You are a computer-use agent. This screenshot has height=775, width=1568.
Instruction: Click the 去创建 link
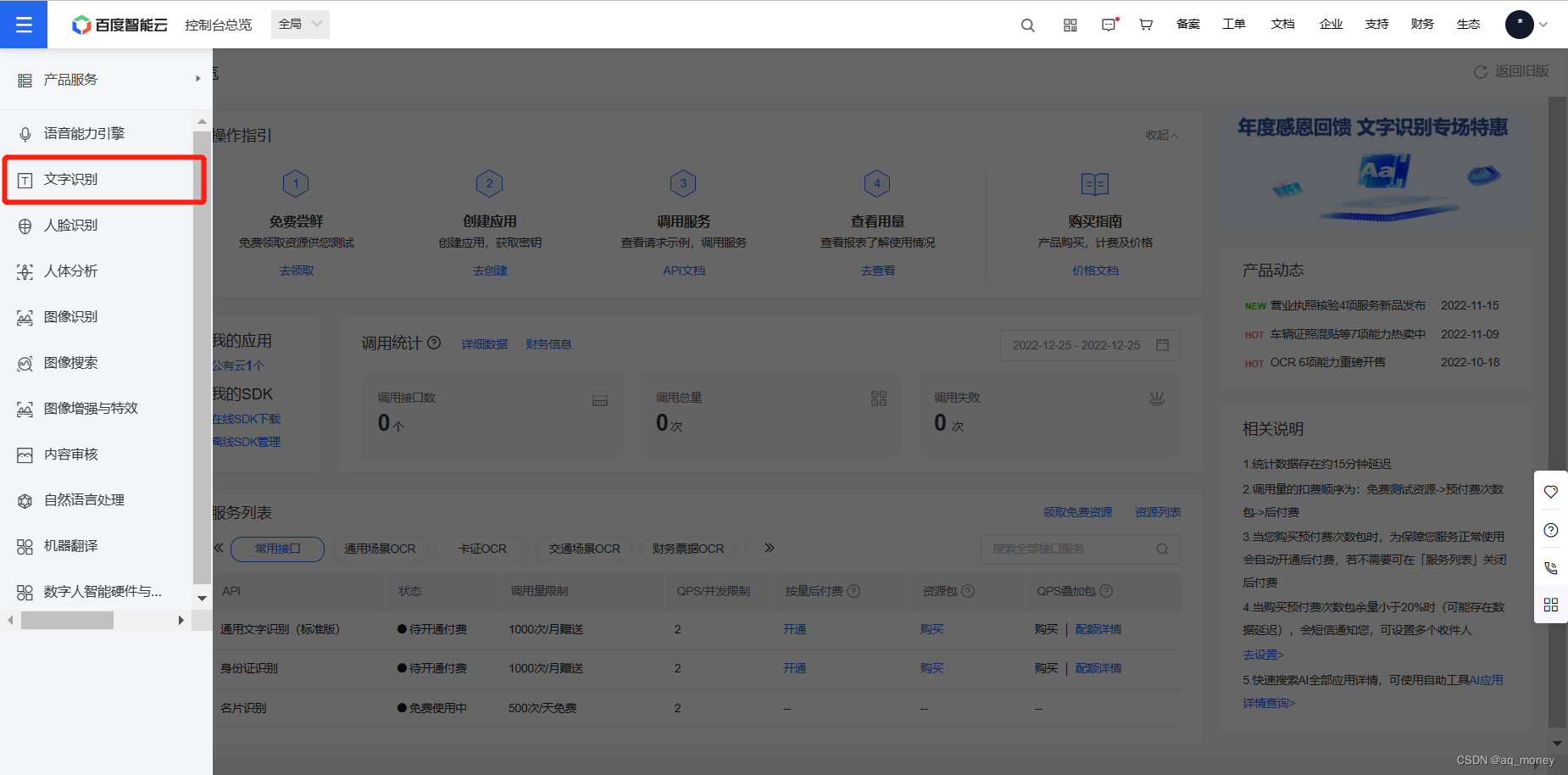490,270
